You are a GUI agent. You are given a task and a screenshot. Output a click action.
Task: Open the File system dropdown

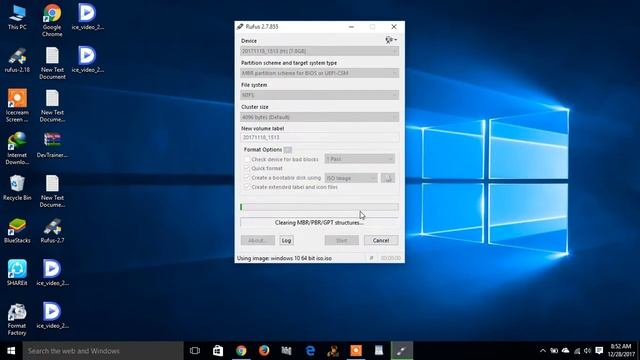pyautogui.click(x=320, y=95)
